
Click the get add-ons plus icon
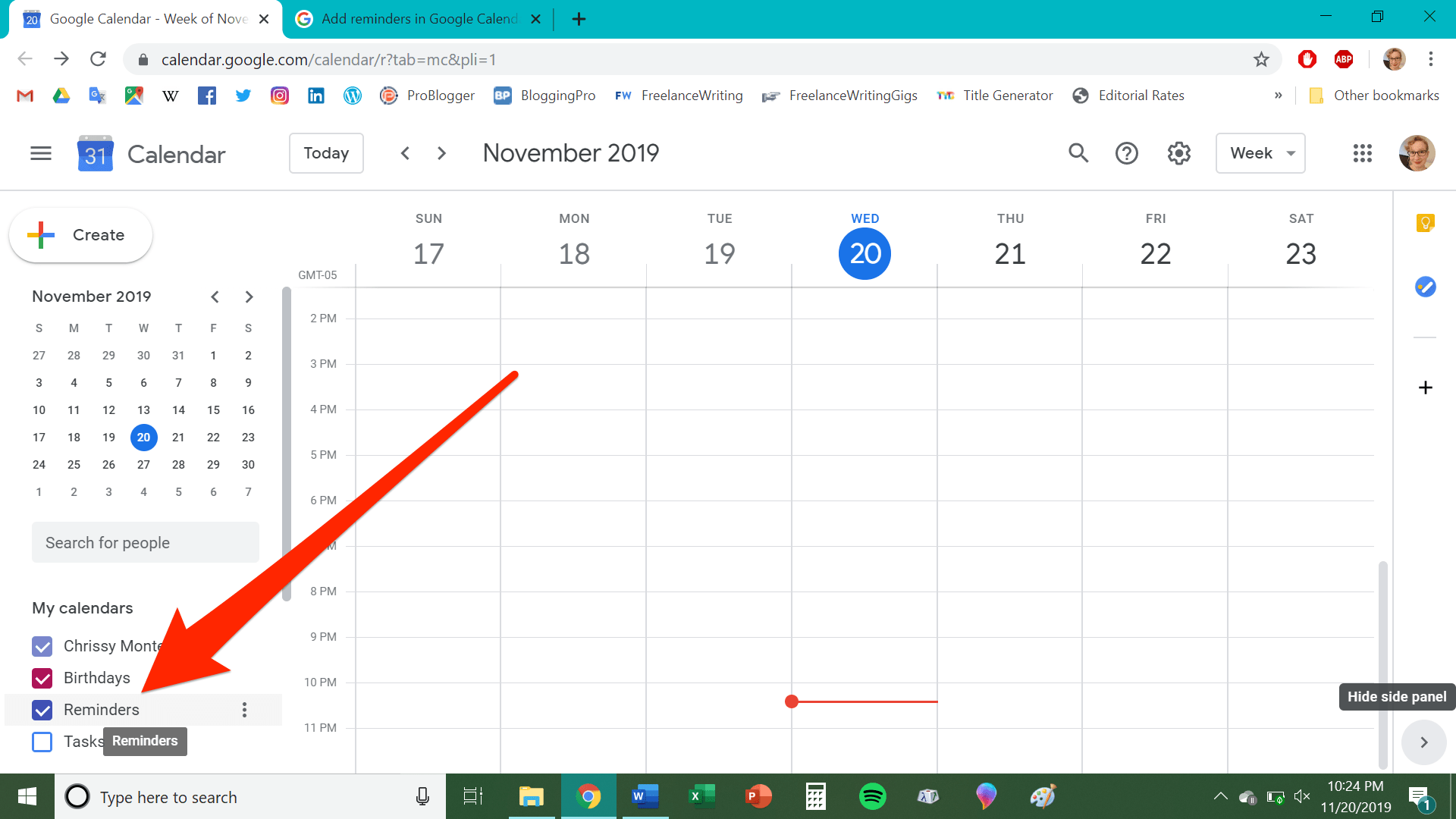[x=1425, y=388]
